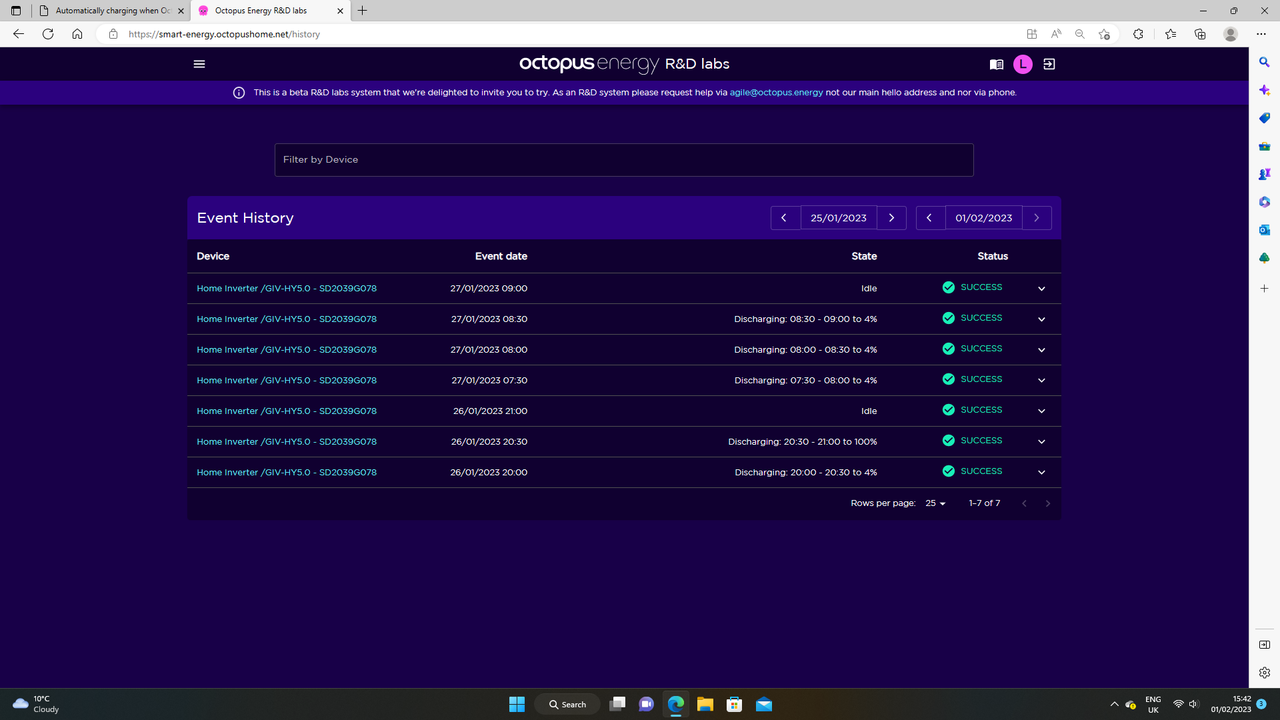Open the hamburger navigation menu

199,64
